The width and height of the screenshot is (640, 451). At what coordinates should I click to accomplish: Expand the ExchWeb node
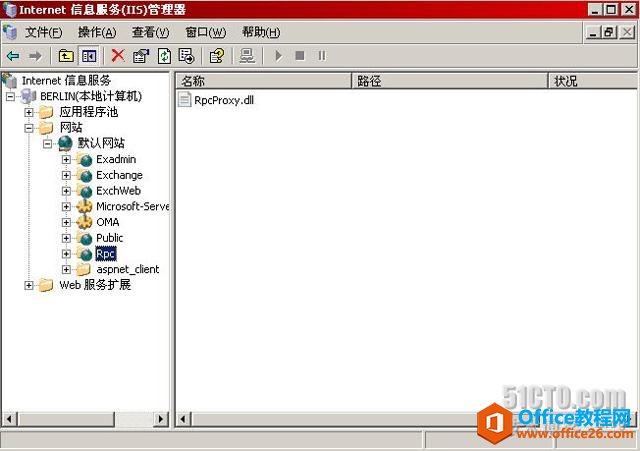pyautogui.click(x=66, y=191)
